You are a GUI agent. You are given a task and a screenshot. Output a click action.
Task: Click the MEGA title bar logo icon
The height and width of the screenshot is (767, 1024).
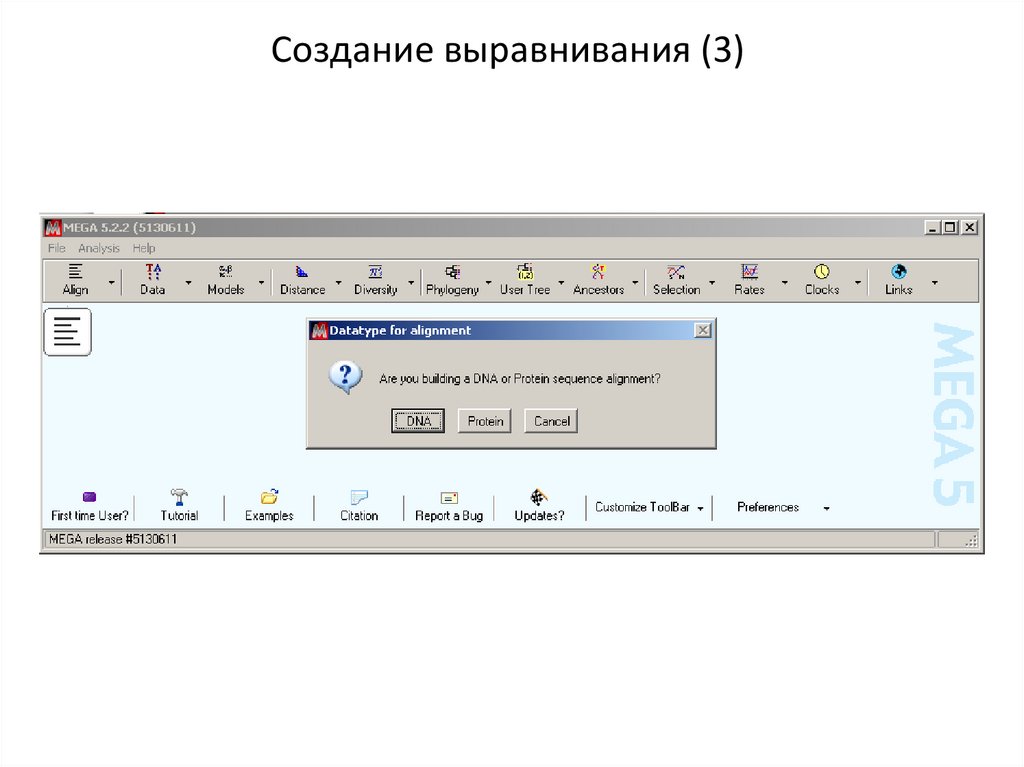point(53,227)
